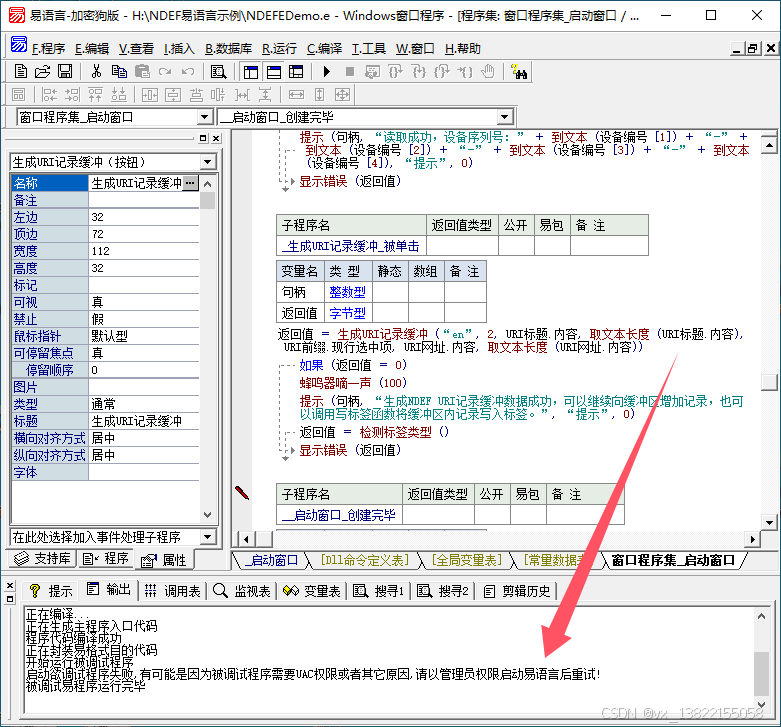
Task: Toggle float of the left work panel
Action: tap(203, 138)
